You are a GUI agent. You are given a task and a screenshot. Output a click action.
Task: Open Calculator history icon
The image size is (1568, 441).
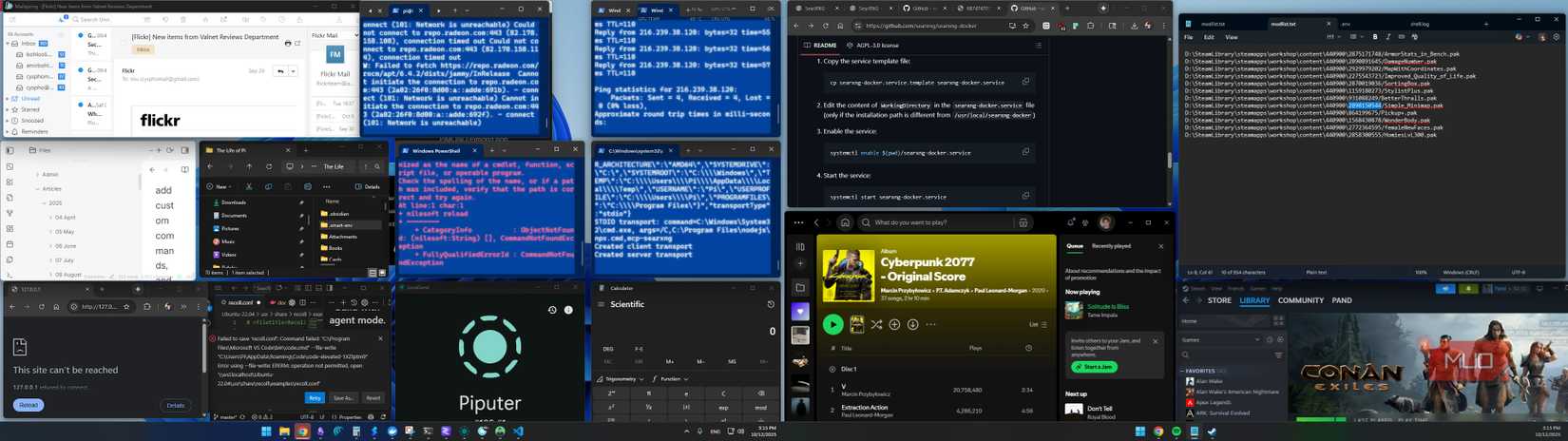pos(771,305)
